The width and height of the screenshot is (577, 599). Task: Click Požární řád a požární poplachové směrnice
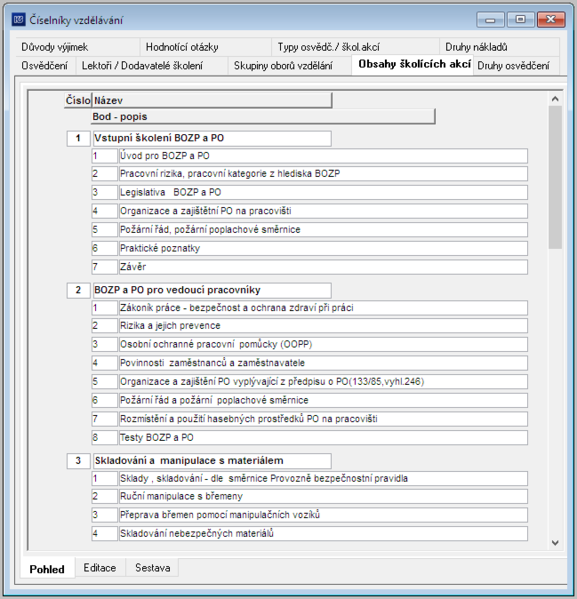point(323,400)
